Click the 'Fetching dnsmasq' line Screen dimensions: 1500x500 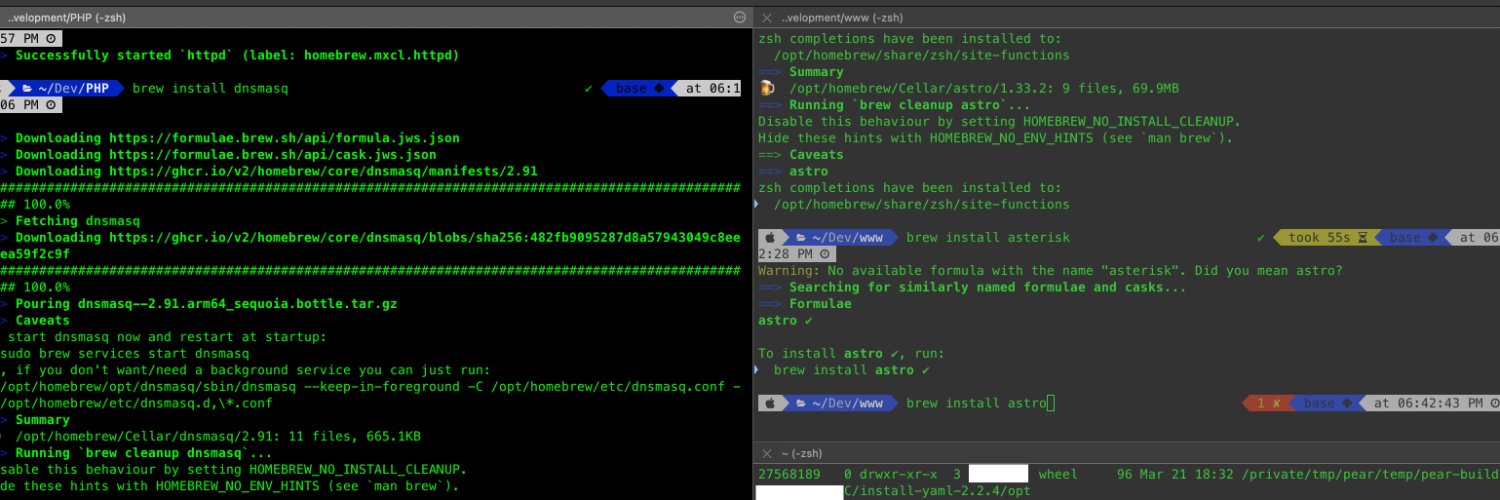click(78, 221)
